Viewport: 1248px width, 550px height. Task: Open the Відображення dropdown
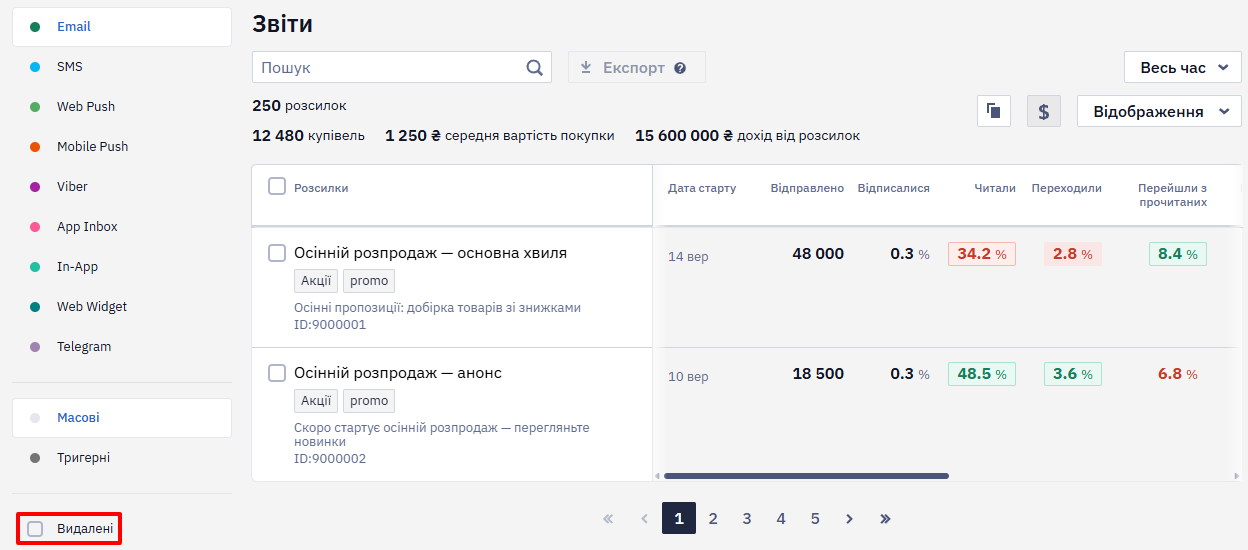pyautogui.click(x=1159, y=111)
